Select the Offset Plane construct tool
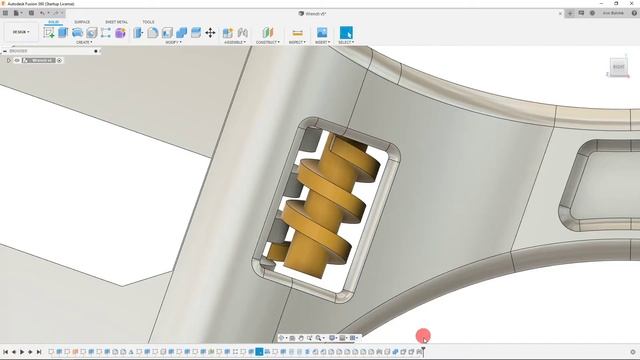The height and width of the screenshot is (360, 640). (x=268, y=33)
